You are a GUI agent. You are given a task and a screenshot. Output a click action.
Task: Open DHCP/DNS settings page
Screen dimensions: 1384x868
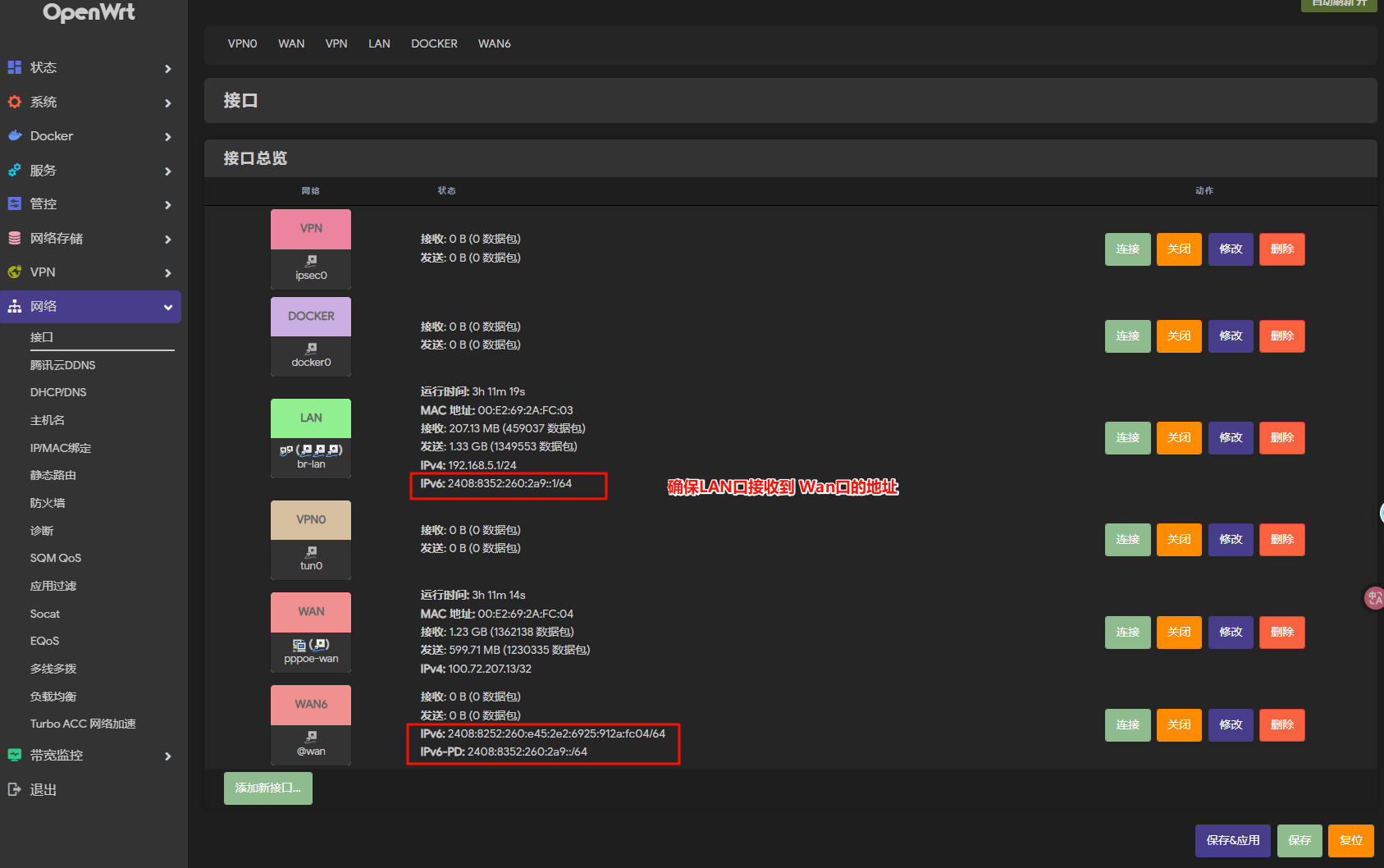pos(58,392)
